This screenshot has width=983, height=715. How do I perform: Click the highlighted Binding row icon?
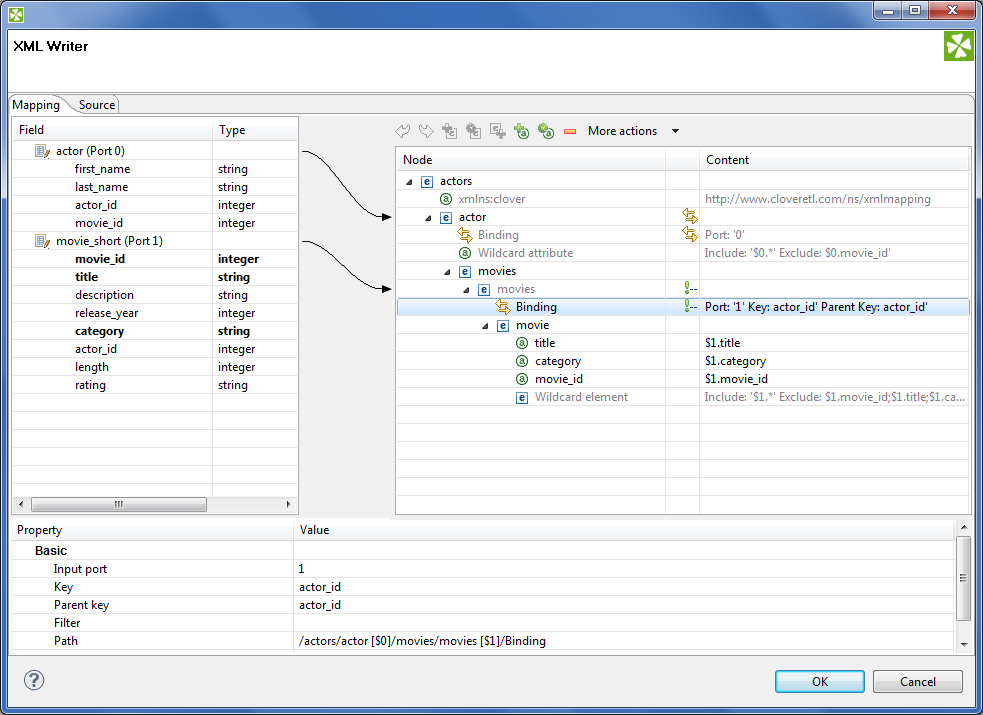[x=503, y=307]
